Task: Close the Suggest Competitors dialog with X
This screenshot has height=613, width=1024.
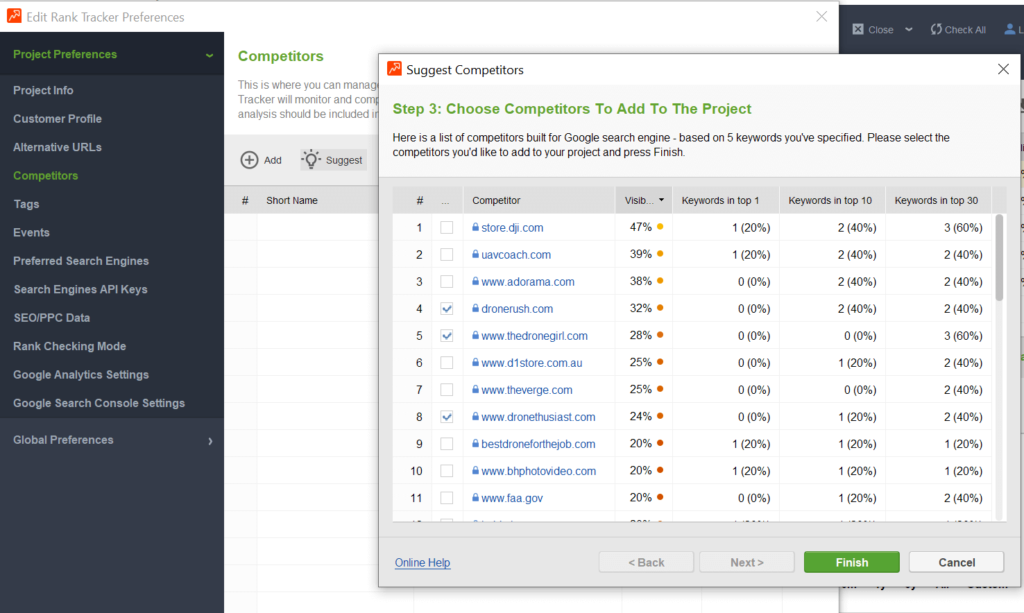Action: (1003, 69)
